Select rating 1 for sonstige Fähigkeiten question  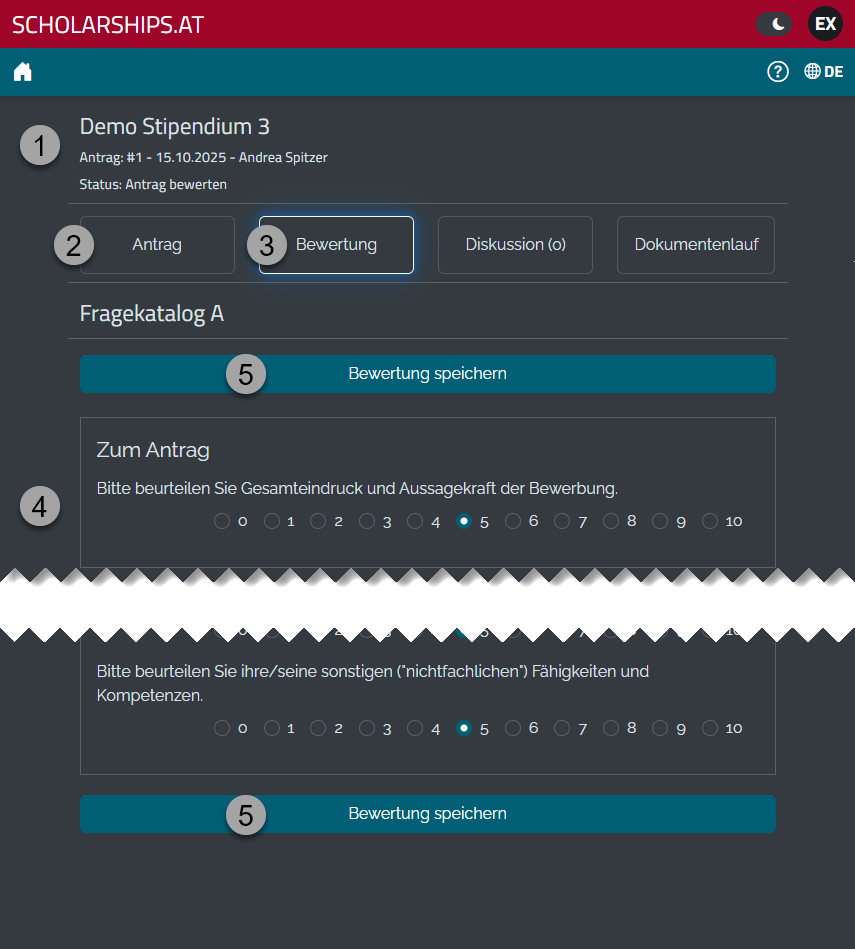point(270,728)
